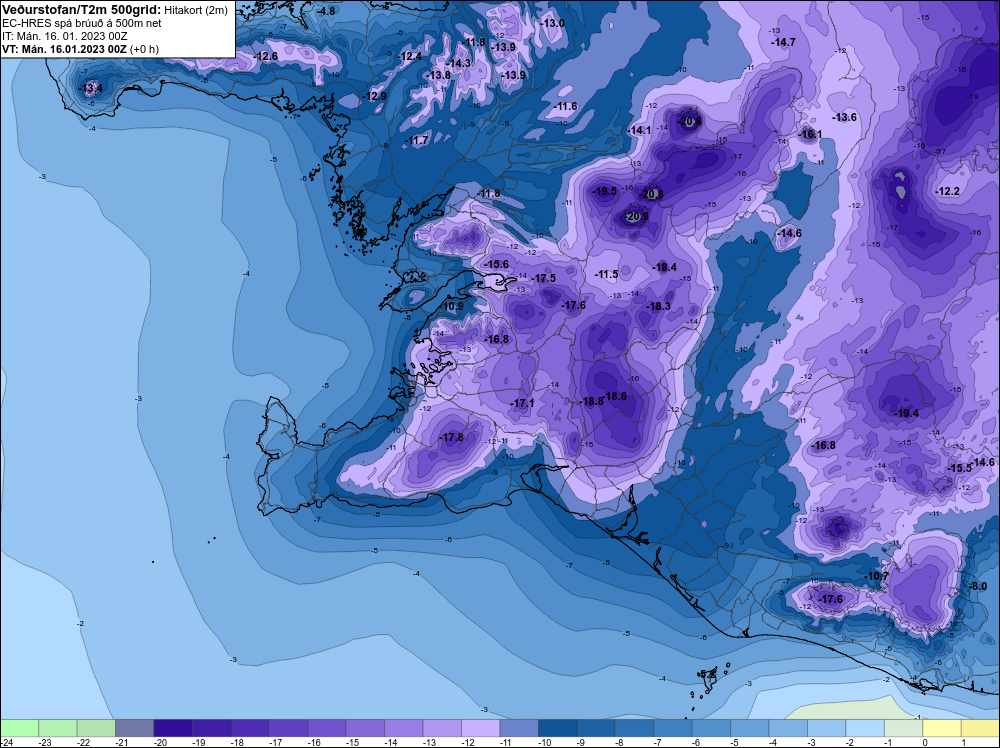This screenshot has width=1000, height=748.
Task: Click the 'IT: Mán. 16. 01. 2023 00Z' line
Action: [x=64, y=36]
